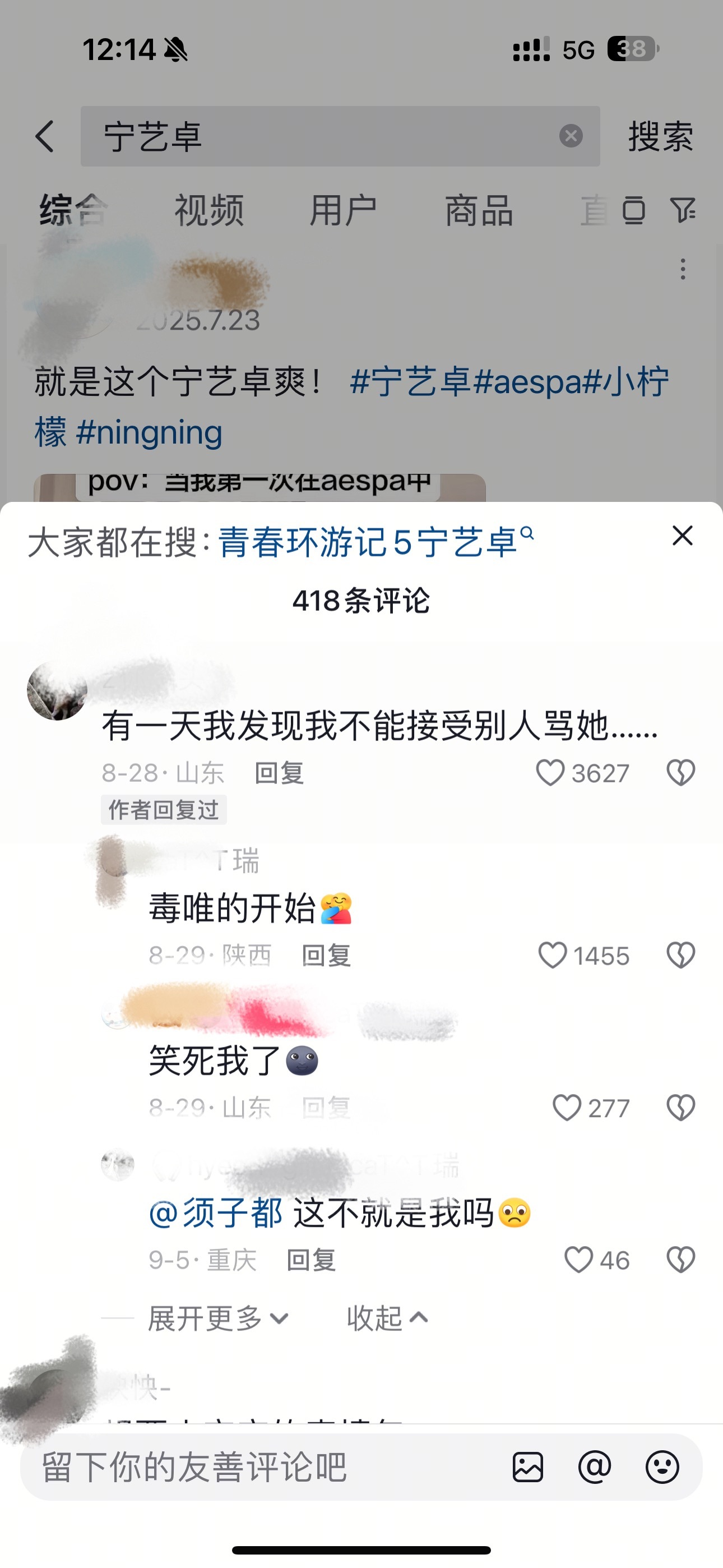Screen dimensions: 723x1568
Task: Like the comment with 3627 likes
Action: (x=550, y=772)
